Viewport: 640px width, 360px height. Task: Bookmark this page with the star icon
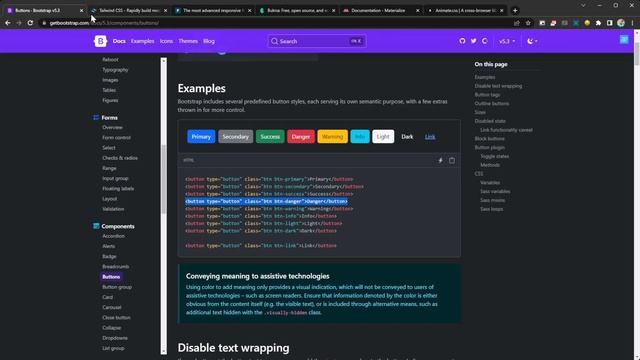(x=528, y=23)
